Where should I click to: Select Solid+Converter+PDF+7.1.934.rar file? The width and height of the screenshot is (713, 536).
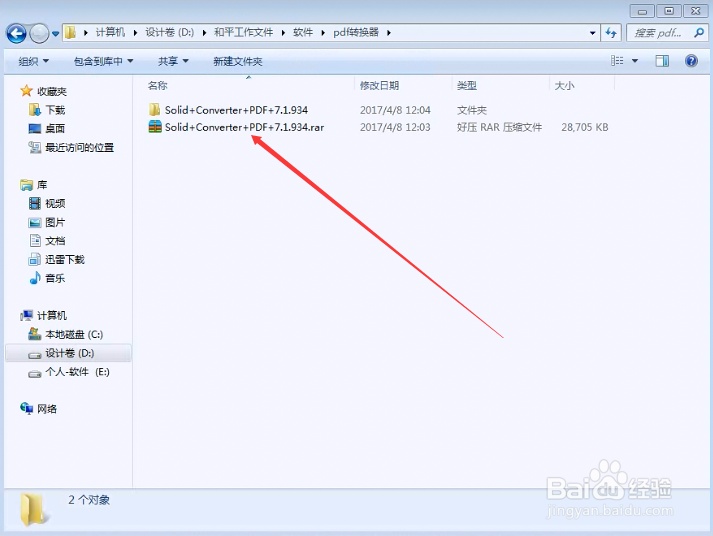tap(244, 127)
